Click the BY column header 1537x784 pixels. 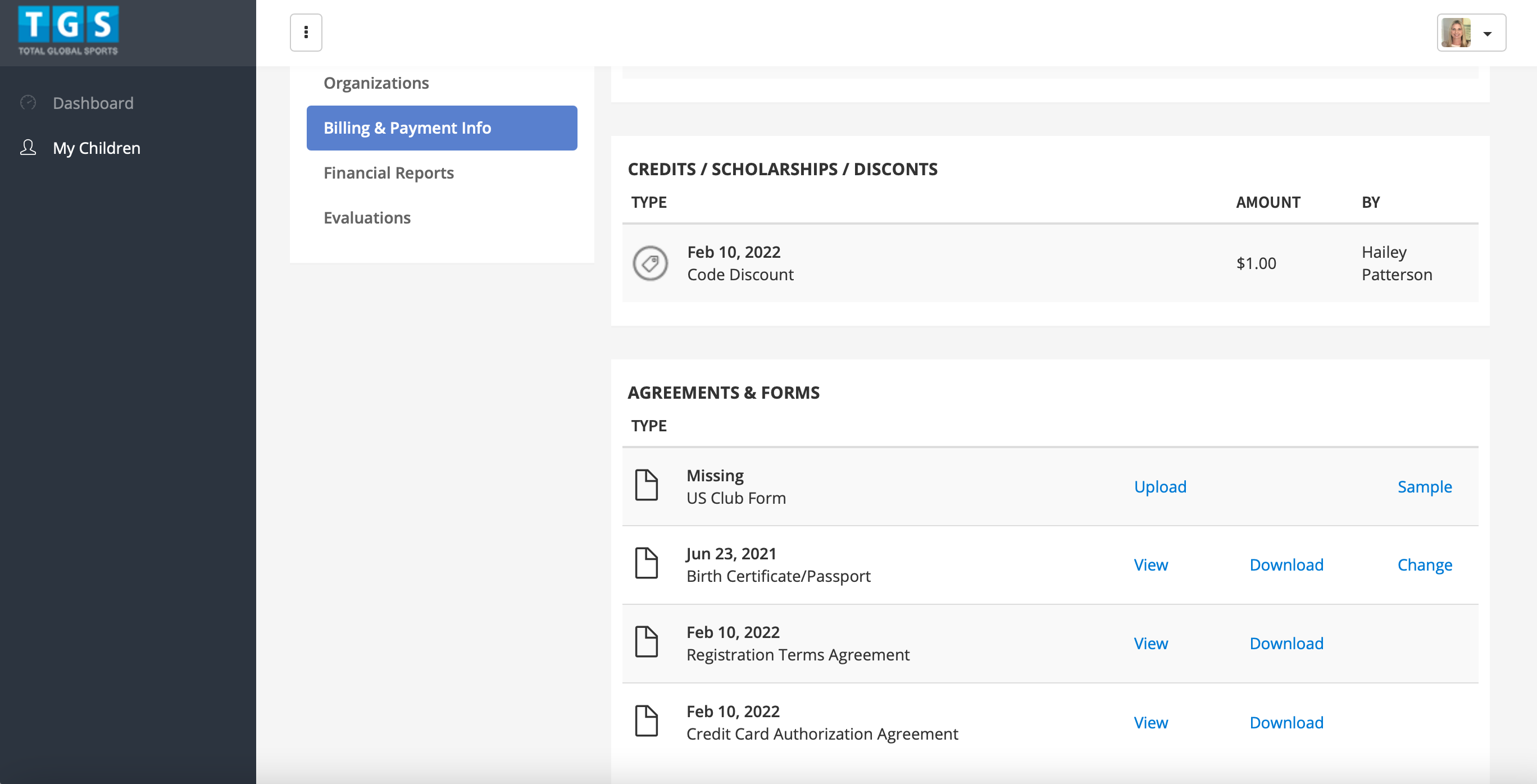1371,202
